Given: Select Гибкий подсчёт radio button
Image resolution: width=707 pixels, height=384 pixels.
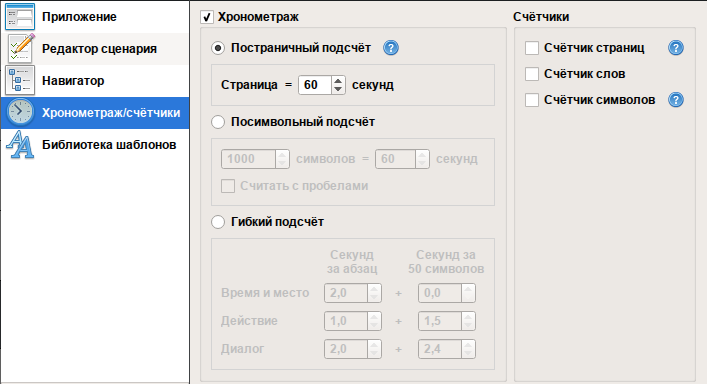Looking at the screenshot, I should [218, 222].
